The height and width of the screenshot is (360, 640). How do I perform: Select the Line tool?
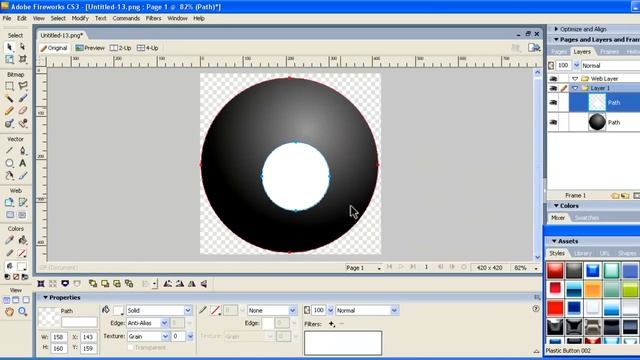pos(9,151)
